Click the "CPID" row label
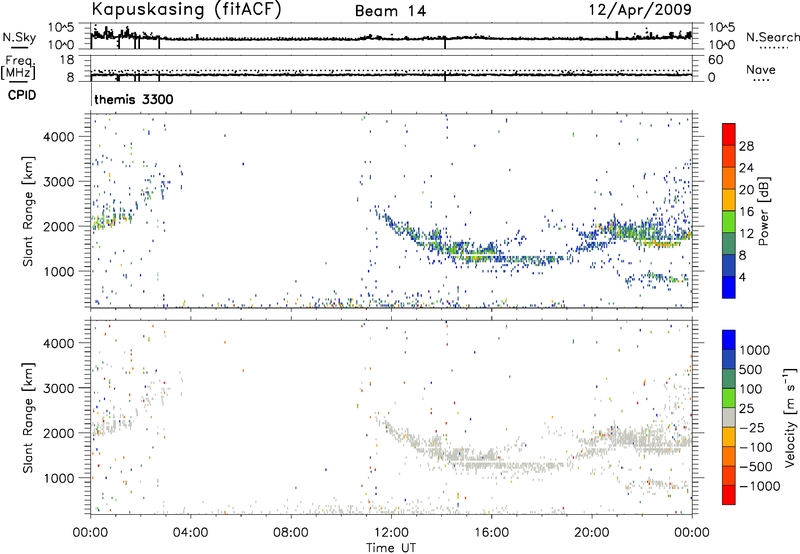The image size is (800, 554). pos(22,95)
